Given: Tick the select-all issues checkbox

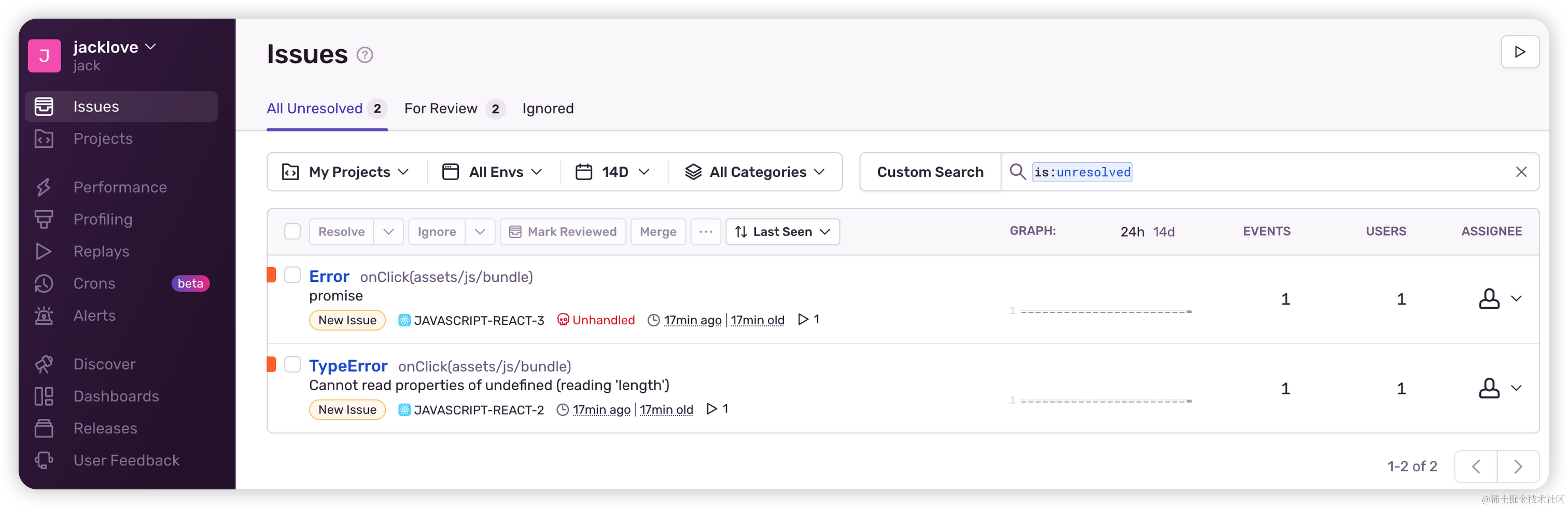Looking at the screenshot, I should (x=293, y=231).
